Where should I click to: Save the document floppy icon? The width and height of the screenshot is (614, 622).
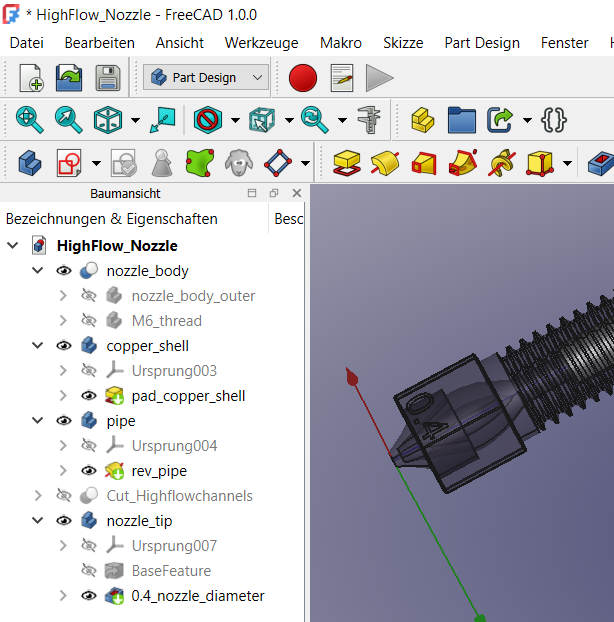click(108, 78)
